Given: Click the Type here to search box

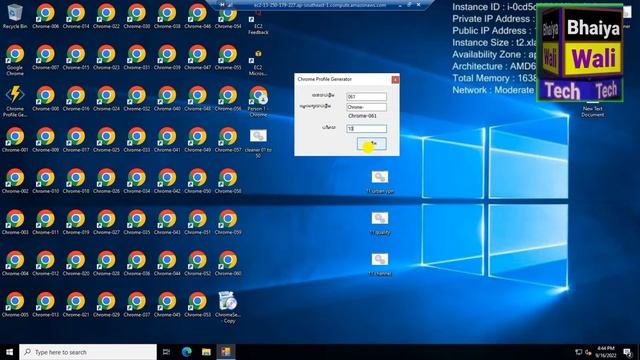Looking at the screenshot, I should point(88,352).
